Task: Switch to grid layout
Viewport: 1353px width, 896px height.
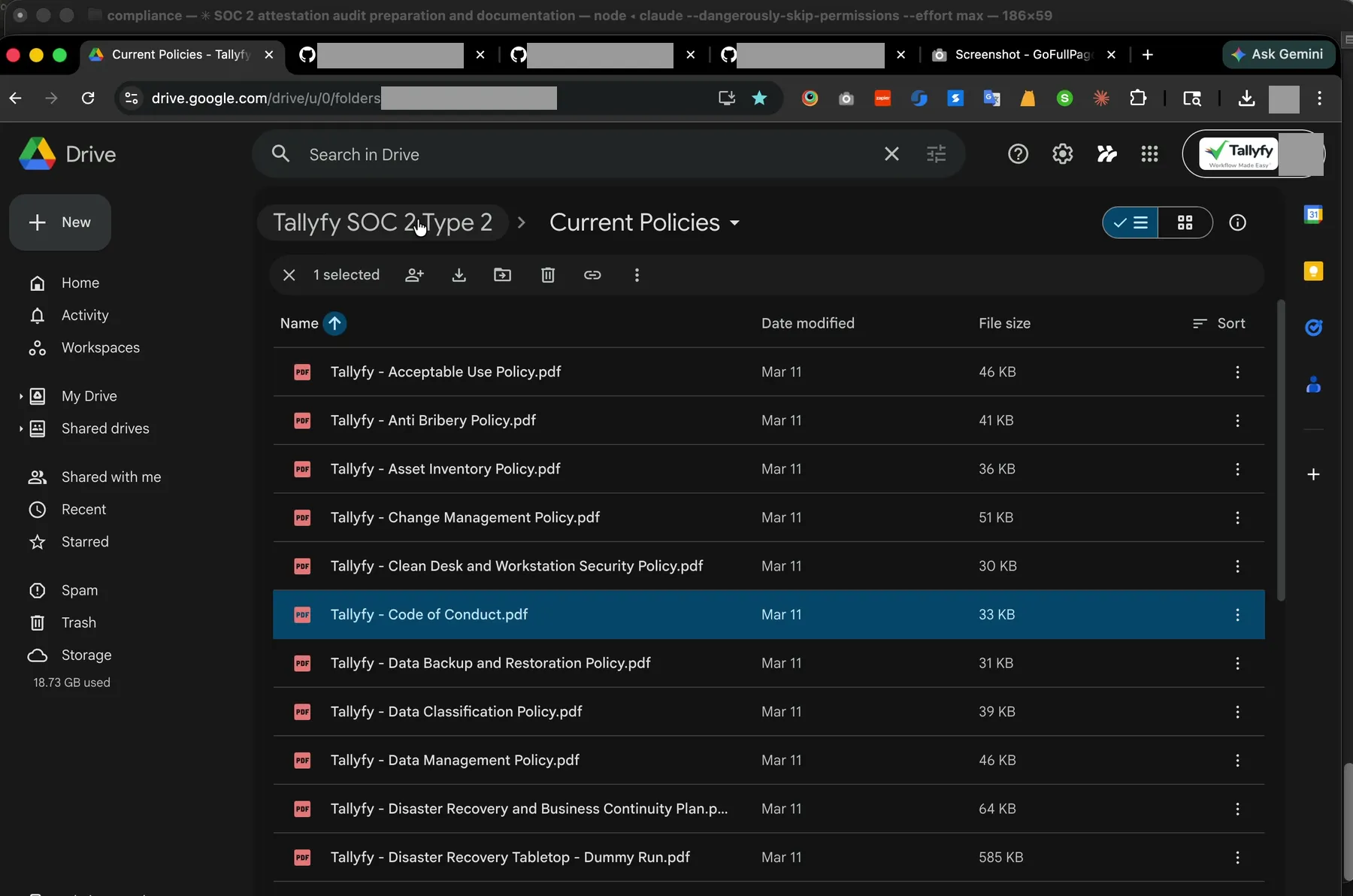Action: (1185, 222)
